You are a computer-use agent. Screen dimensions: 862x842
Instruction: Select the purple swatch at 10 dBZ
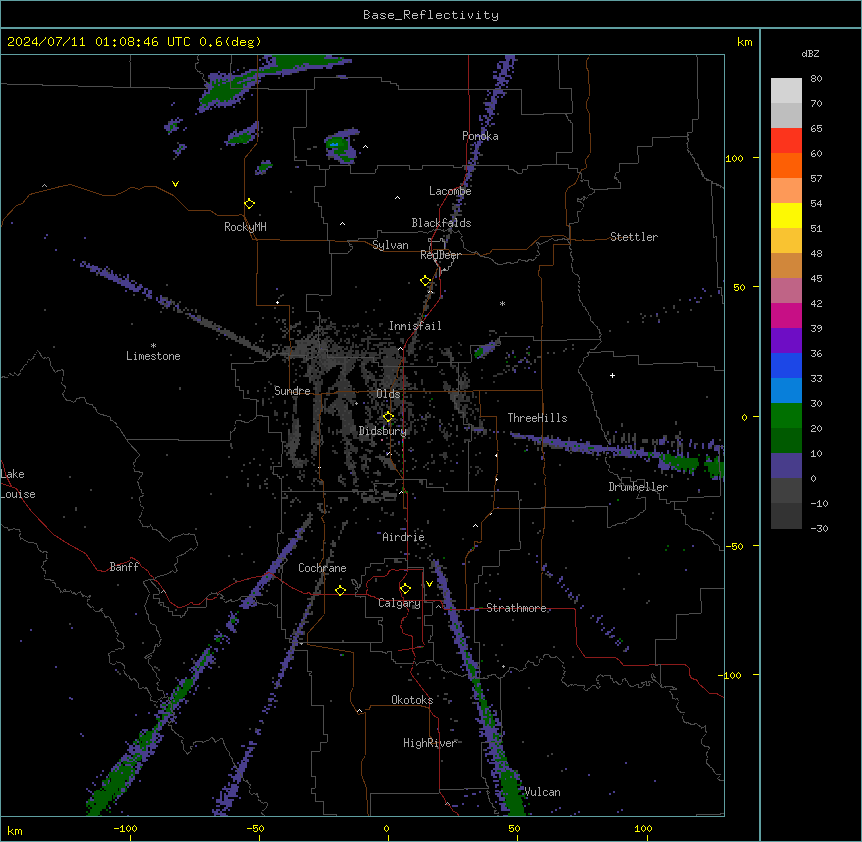coord(786,466)
